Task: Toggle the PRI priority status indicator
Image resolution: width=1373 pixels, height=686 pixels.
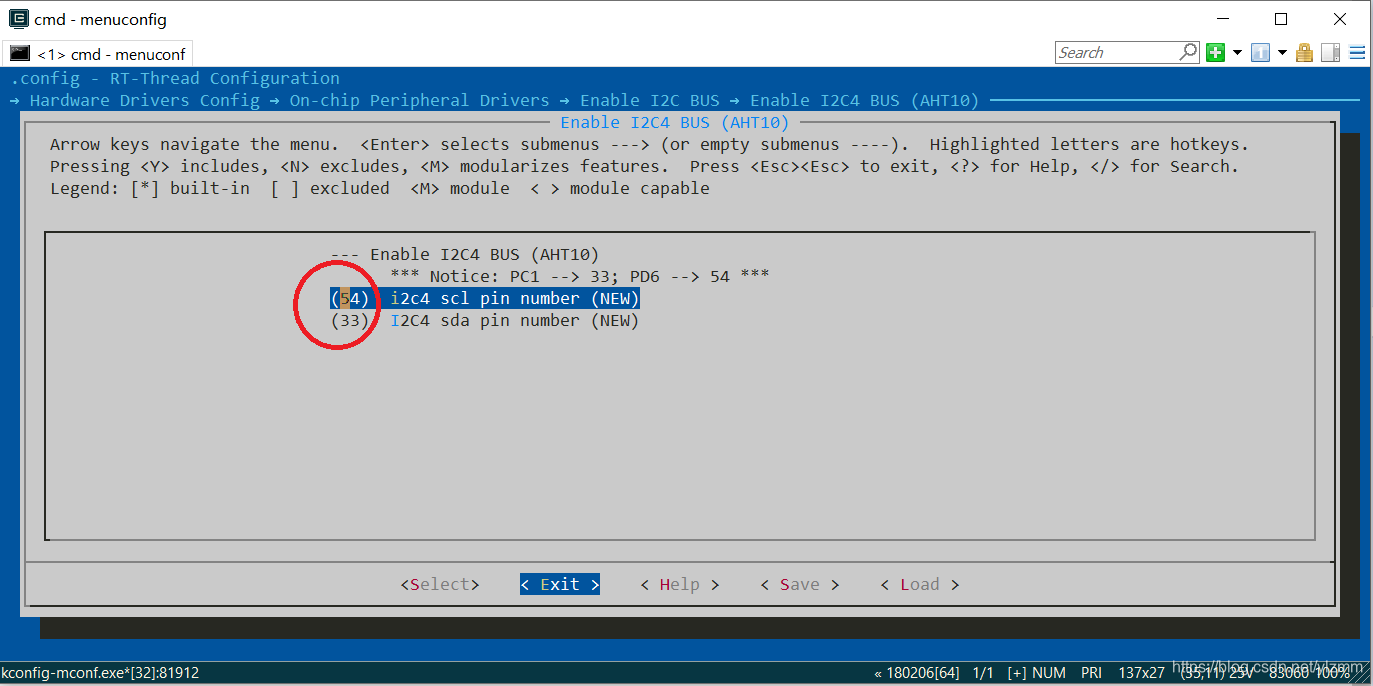Action: tap(1091, 672)
